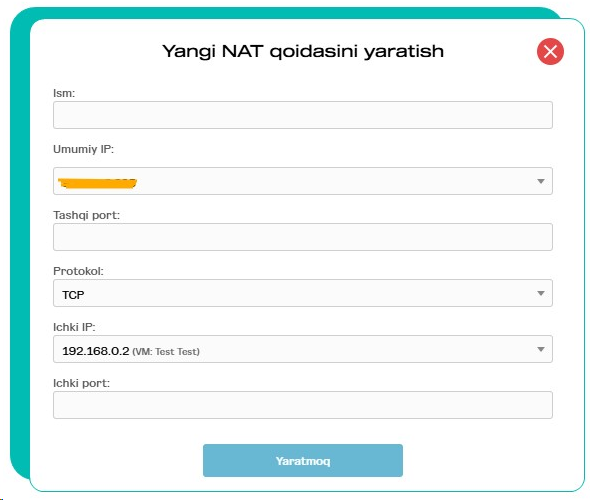
Task: Click the white X inside red circle
Action: [550, 52]
